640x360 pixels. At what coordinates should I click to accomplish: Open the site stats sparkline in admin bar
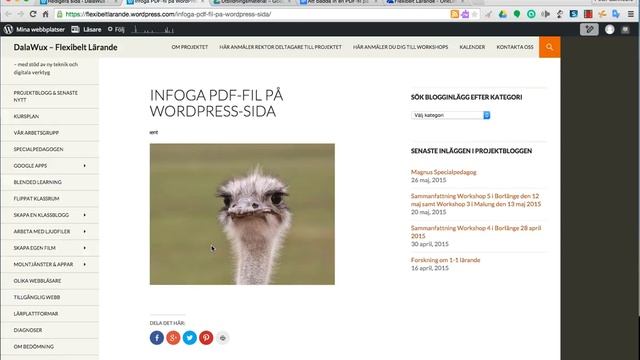153,29
